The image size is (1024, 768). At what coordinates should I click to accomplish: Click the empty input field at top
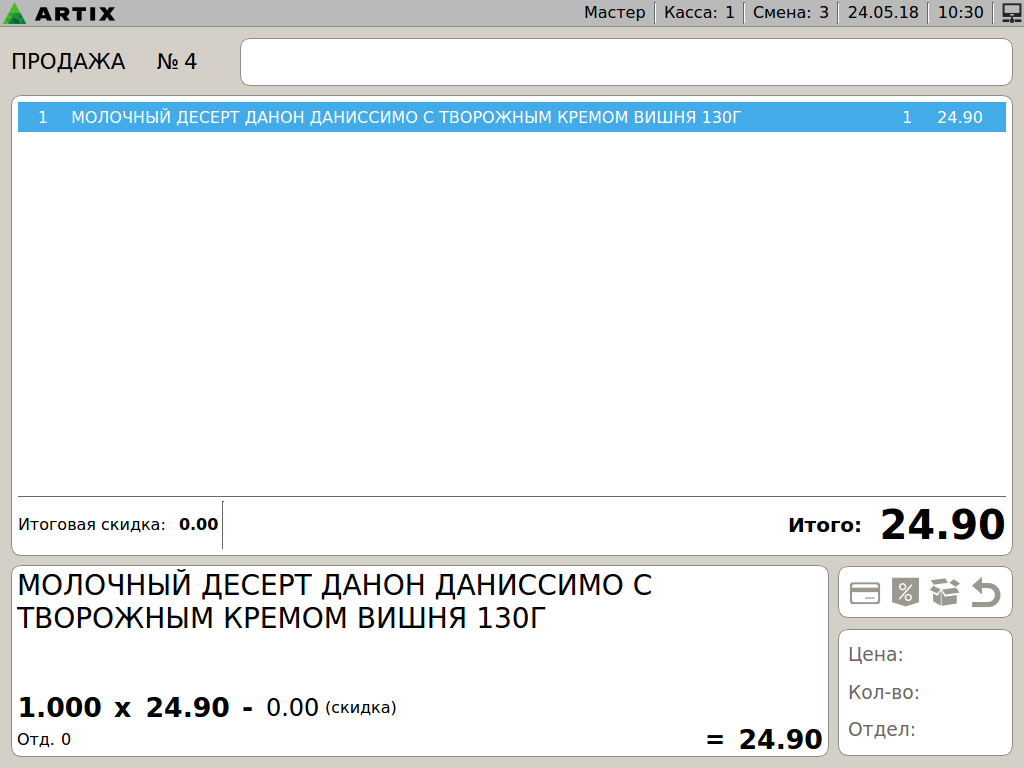click(626, 62)
